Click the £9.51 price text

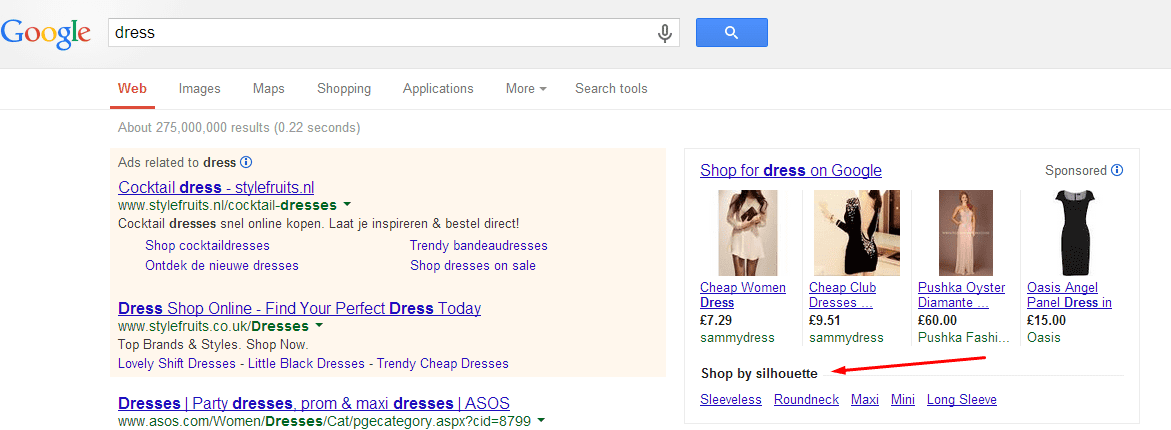tap(825, 320)
